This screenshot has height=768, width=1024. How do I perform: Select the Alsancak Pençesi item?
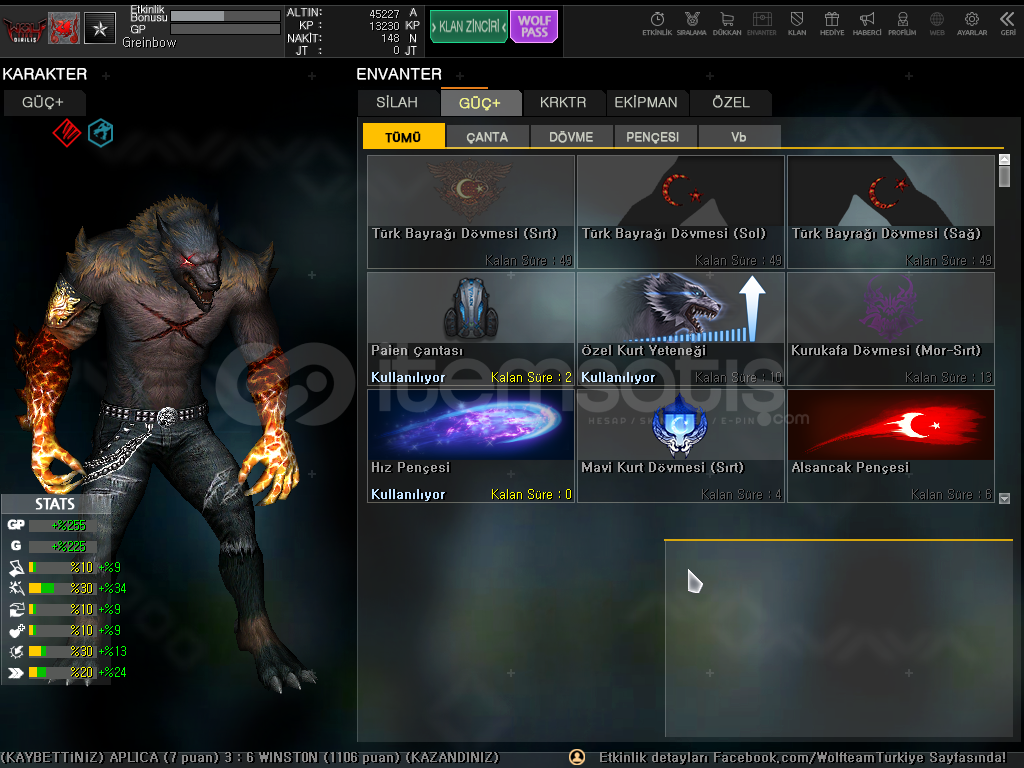[x=891, y=446]
